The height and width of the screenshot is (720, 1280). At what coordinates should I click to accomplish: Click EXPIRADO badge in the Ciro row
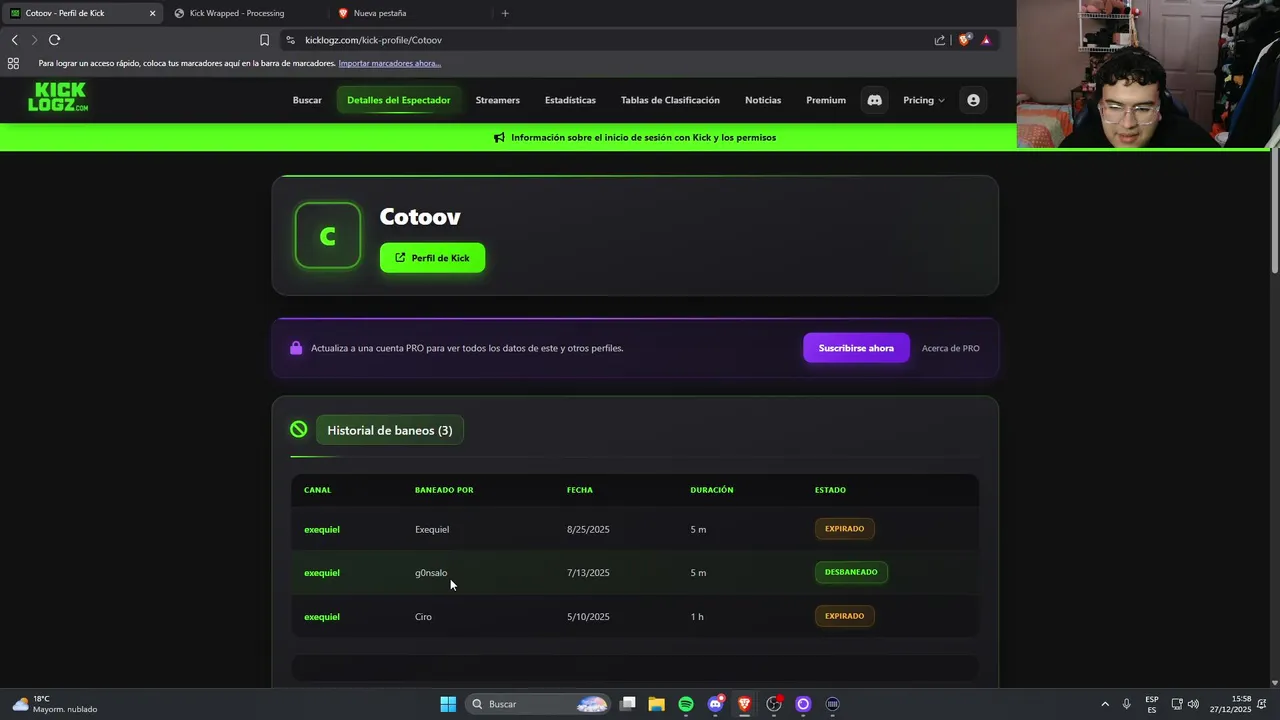[845, 616]
